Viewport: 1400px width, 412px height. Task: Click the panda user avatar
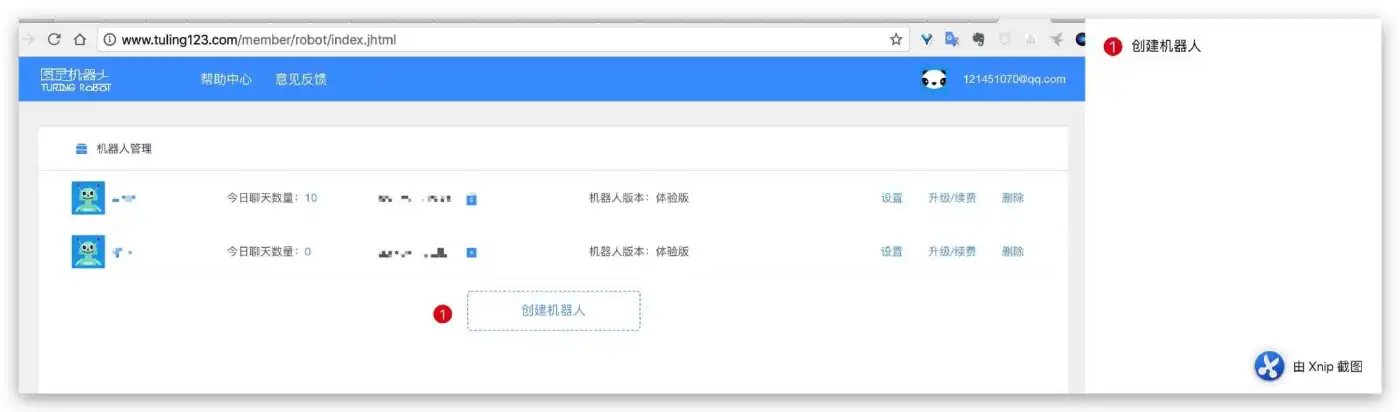[x=934, y=80]
